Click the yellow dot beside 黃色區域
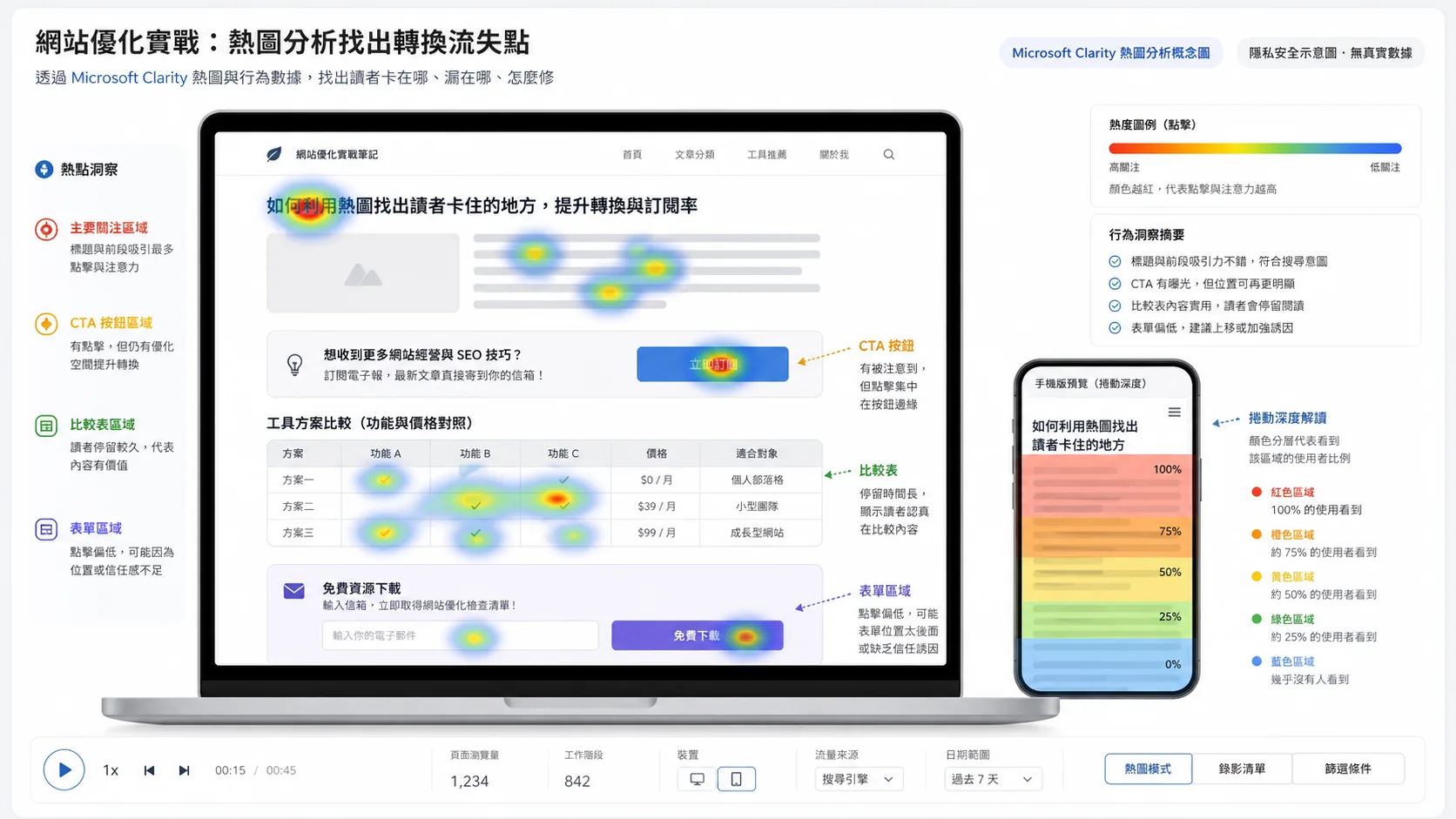 click(1257, 576)
